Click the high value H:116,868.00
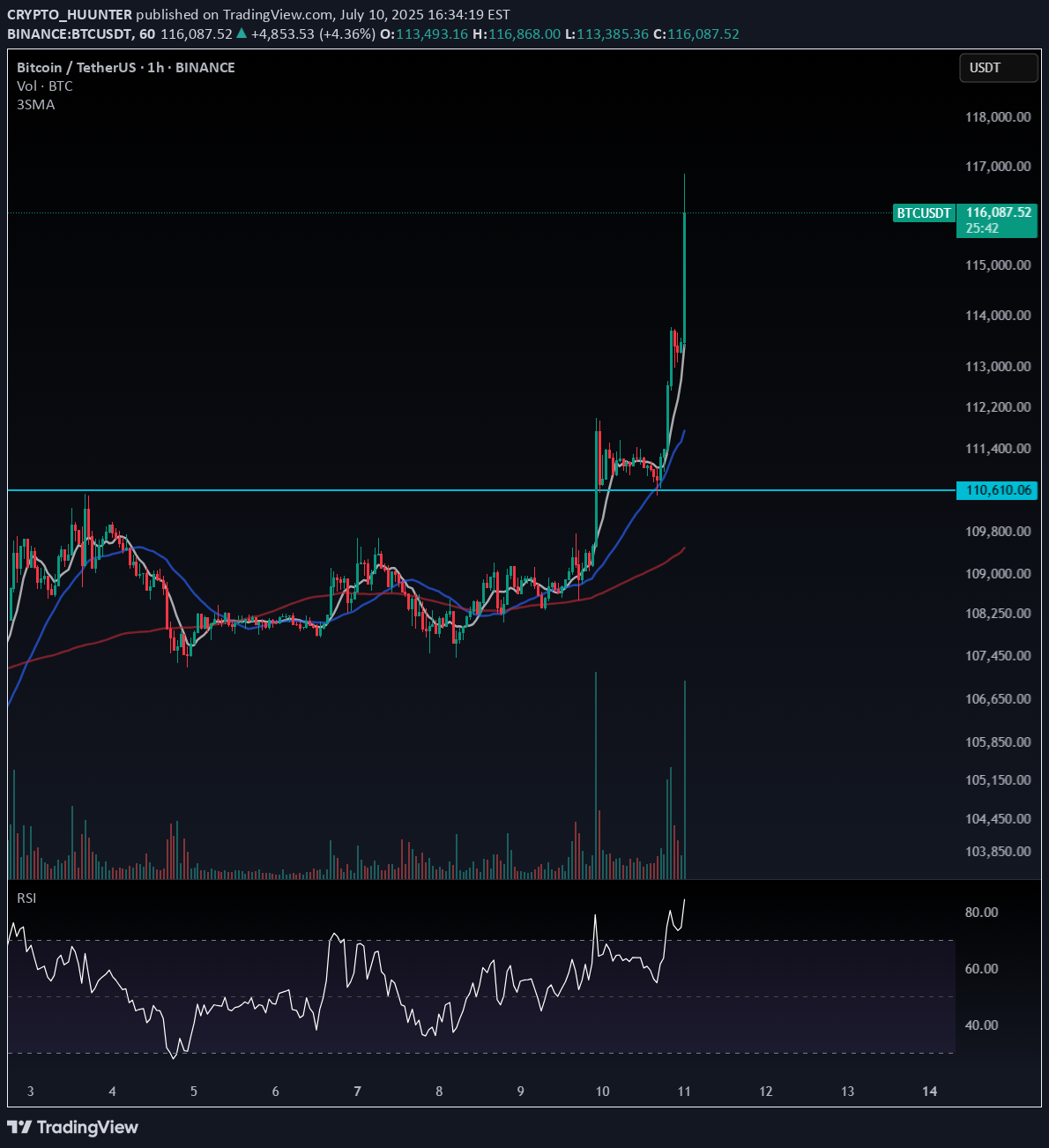The width and height of the screenshot is (1049, 1148). click(x=517, y=34)
